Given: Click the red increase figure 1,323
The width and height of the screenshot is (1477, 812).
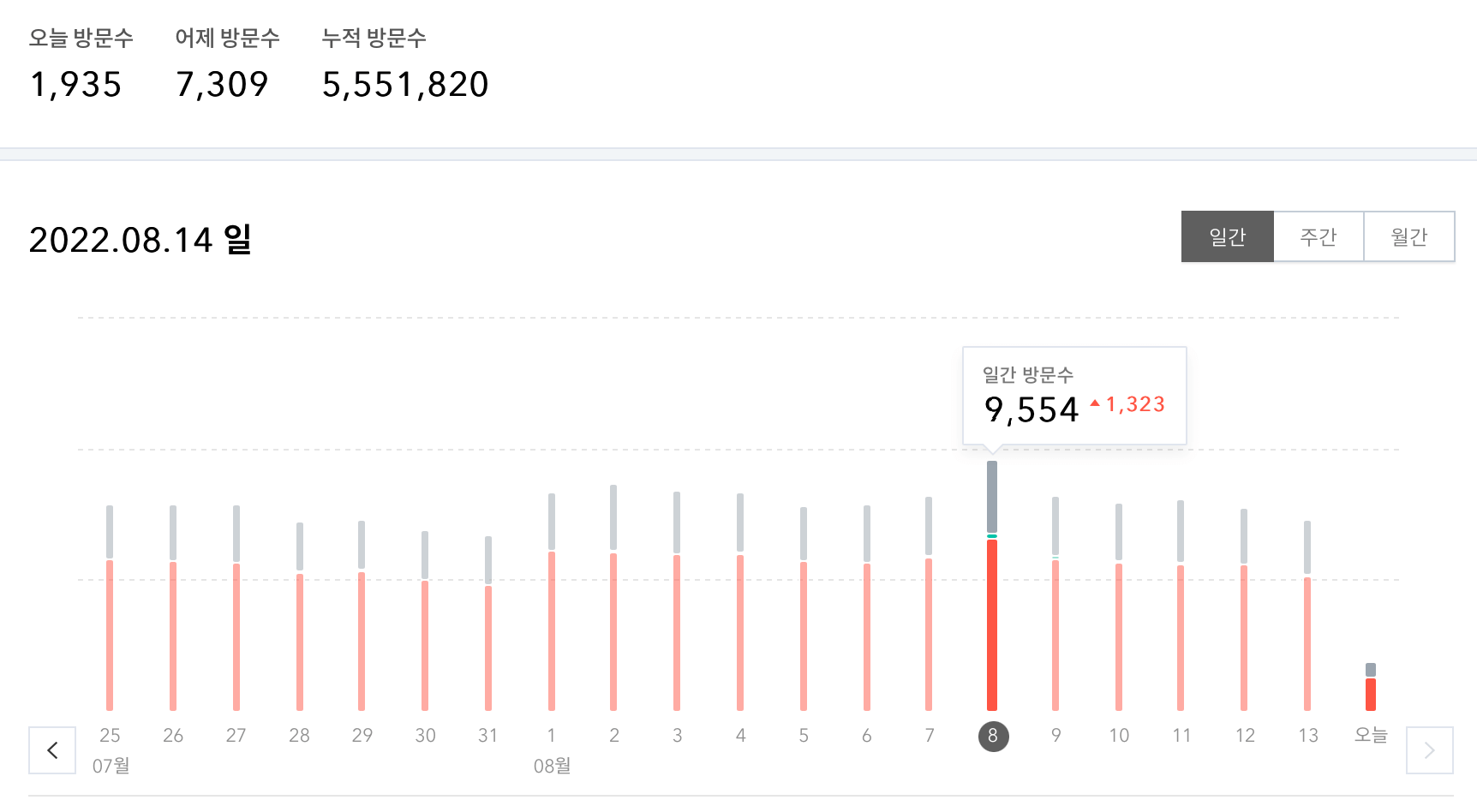Looking at the screenshot, I should (x=1135, y=404).
